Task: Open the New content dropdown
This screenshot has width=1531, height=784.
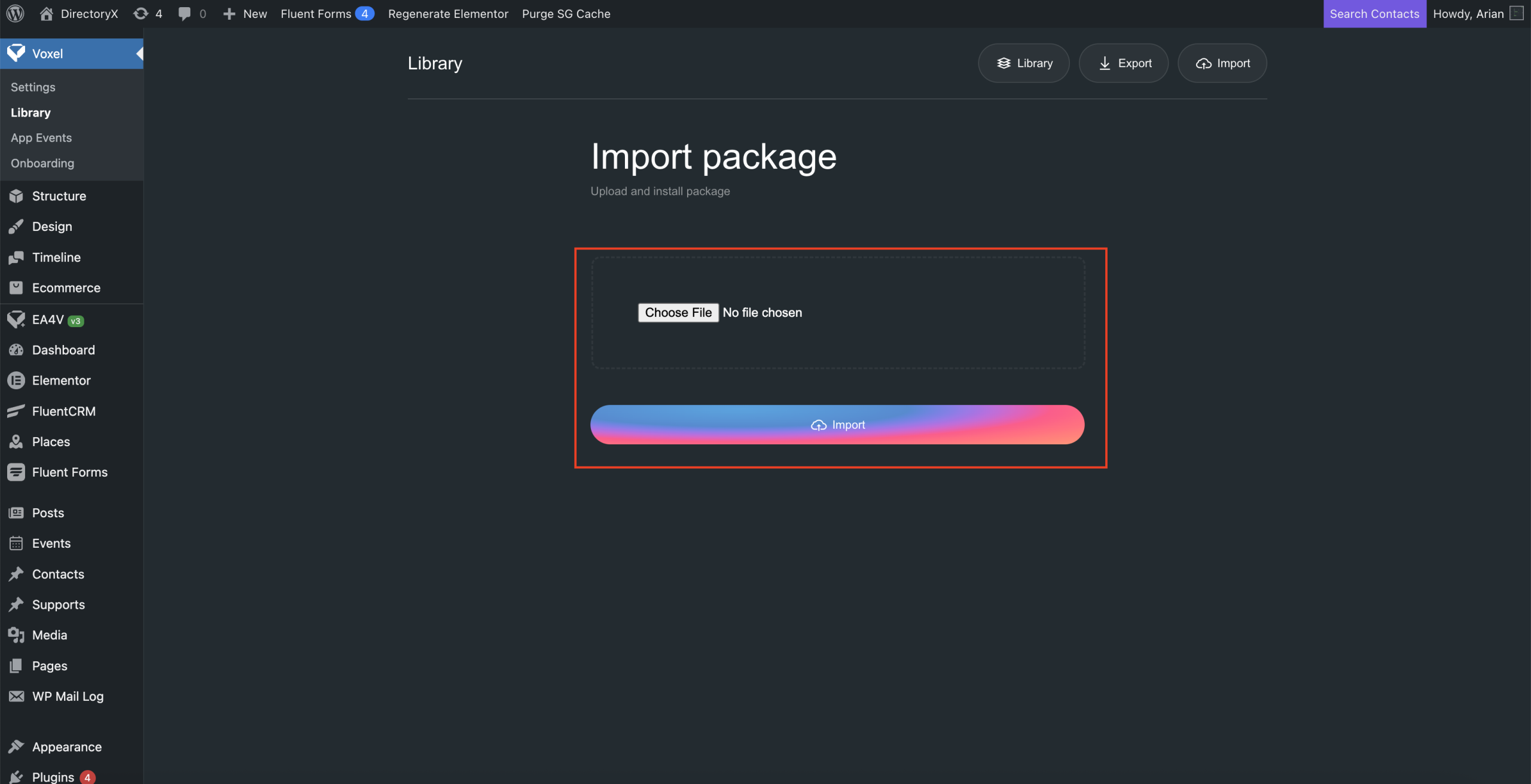Action: [245, 13]
